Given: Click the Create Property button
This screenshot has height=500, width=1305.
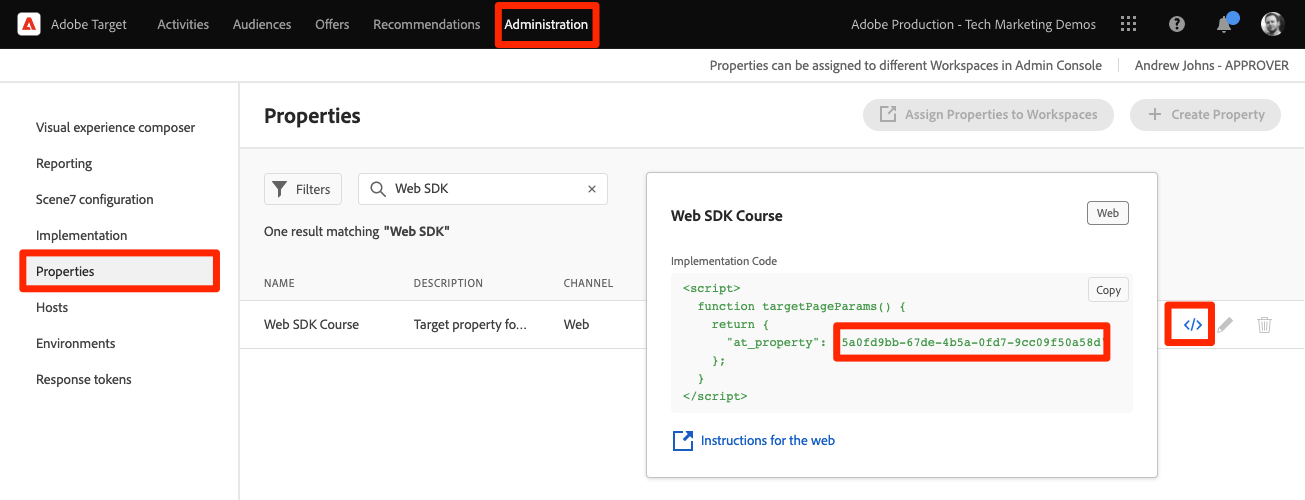Looking at the screenshot, I should (x=1205, y=115).
